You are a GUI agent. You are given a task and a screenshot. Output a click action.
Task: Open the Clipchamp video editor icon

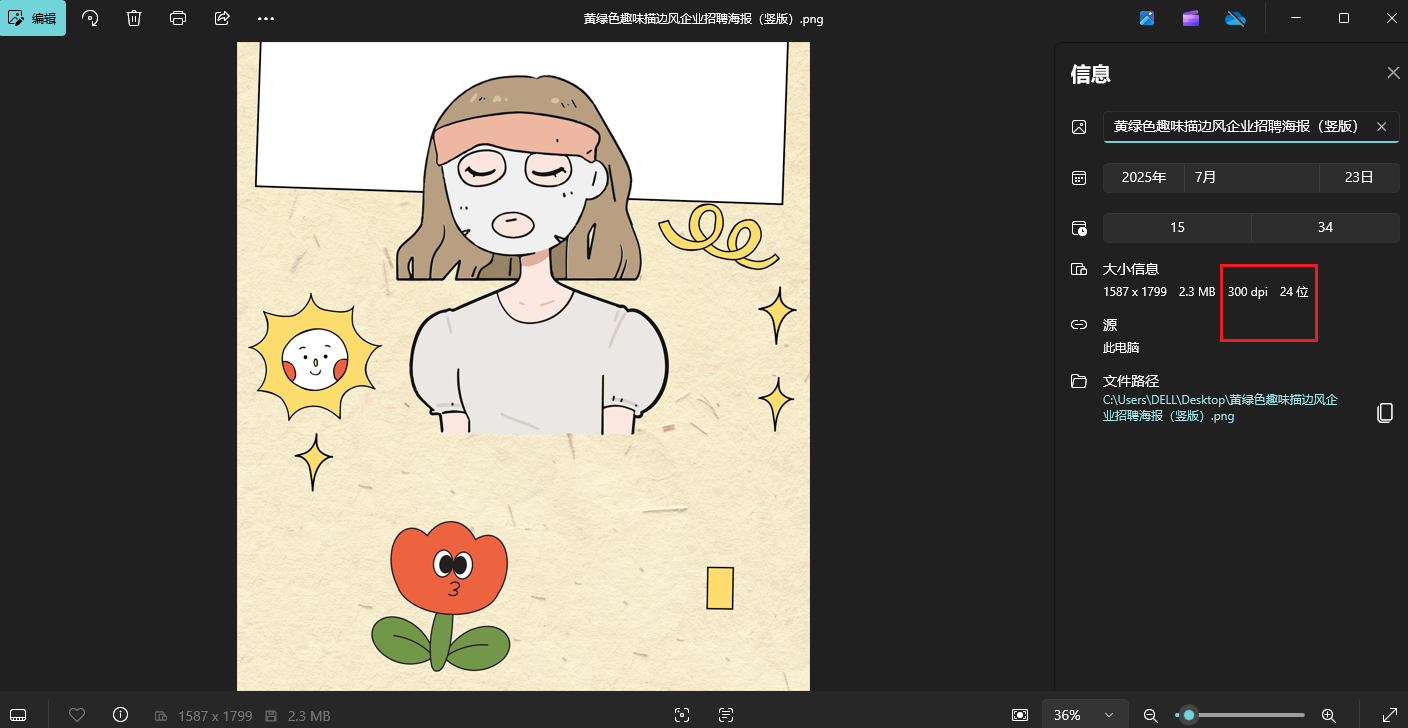coord(1190,18)
